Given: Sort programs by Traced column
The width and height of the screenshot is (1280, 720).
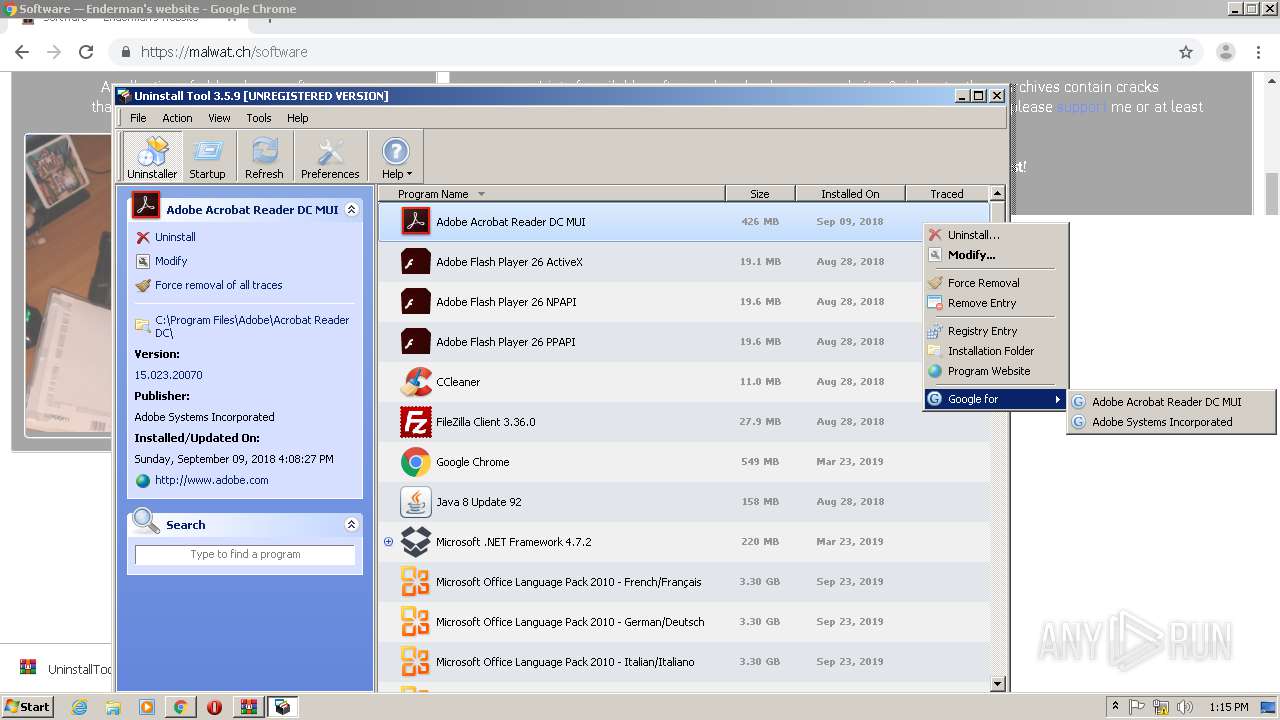Looking at the screenshot, I should click(x=947, y=194).
